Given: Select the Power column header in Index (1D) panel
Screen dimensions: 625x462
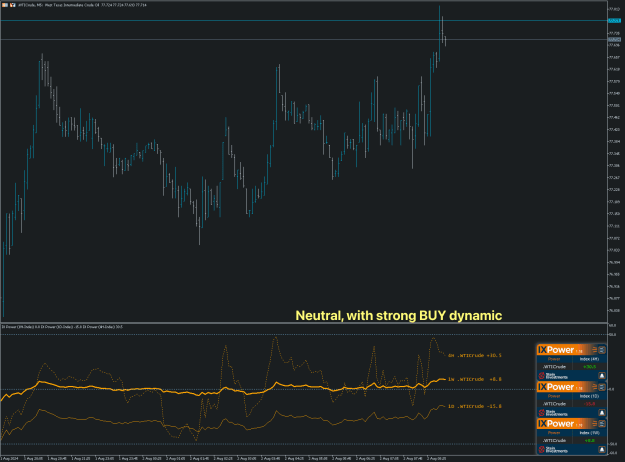Looking at the screenshot, I should 554,396.
